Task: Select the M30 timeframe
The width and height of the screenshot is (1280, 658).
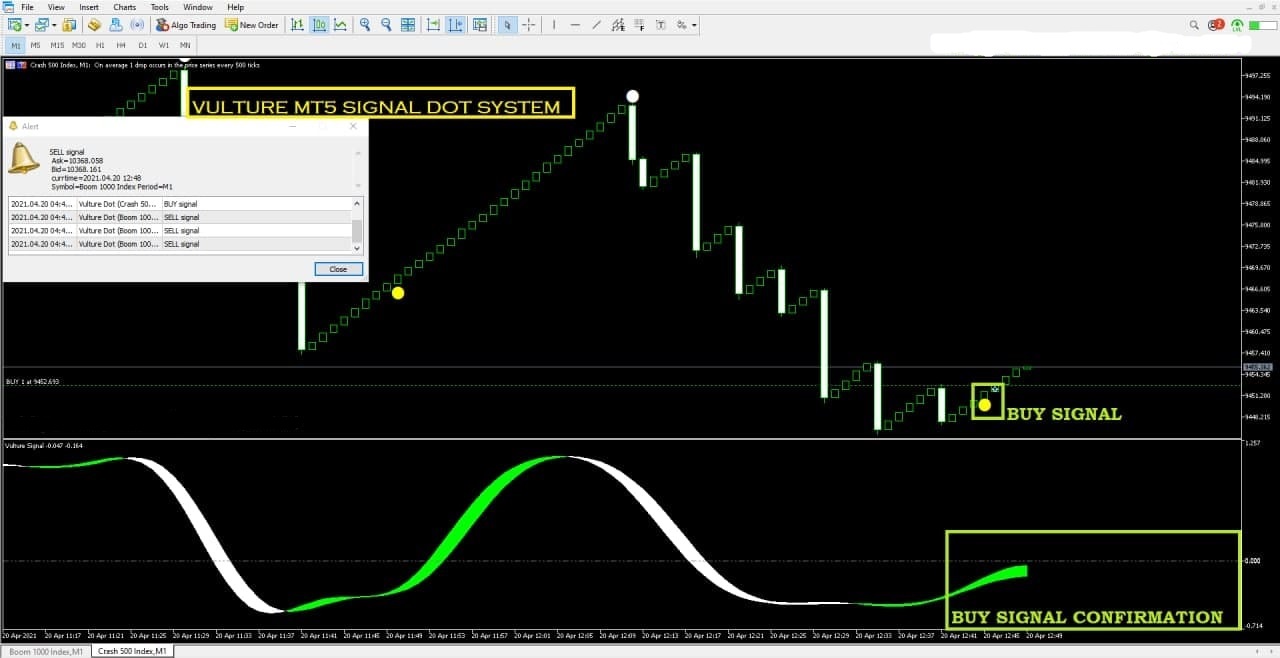Action: (x=79, y=45)
